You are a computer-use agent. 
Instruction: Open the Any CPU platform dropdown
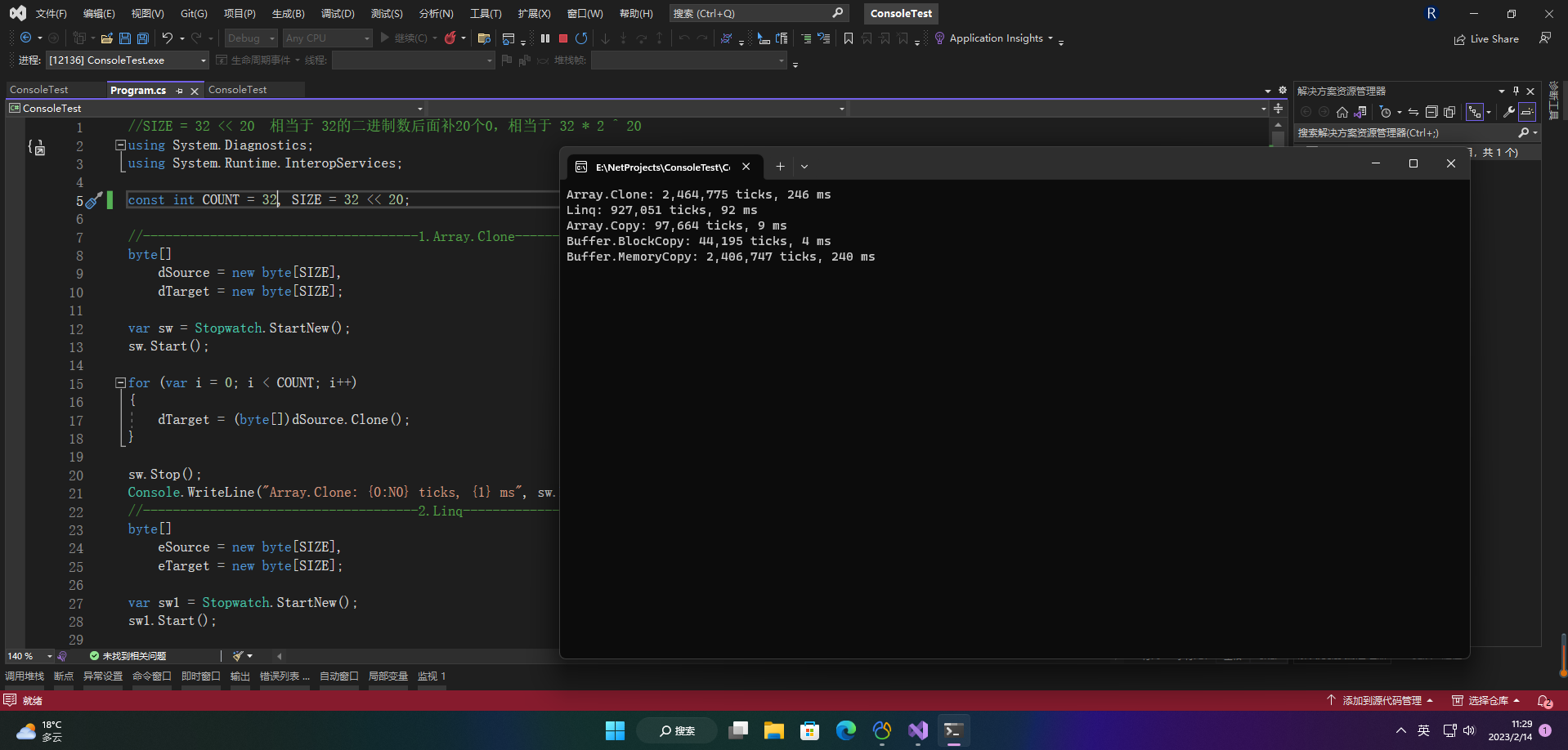pos(327,38)
